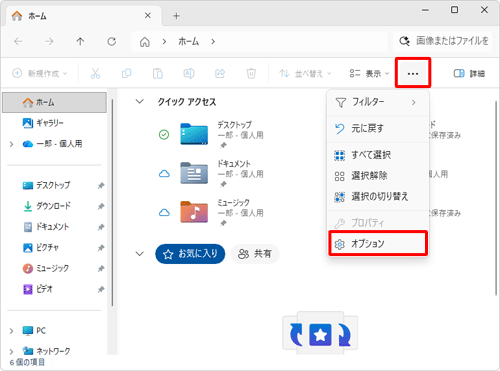Click the search box for images or files
The width and height of the screenshot is (500, 371).
tap(442, 41)
